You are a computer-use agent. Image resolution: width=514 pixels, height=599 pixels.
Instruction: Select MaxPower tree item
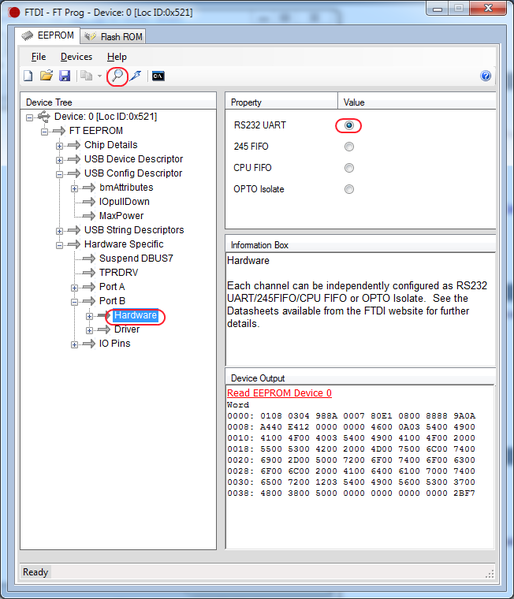121,215
